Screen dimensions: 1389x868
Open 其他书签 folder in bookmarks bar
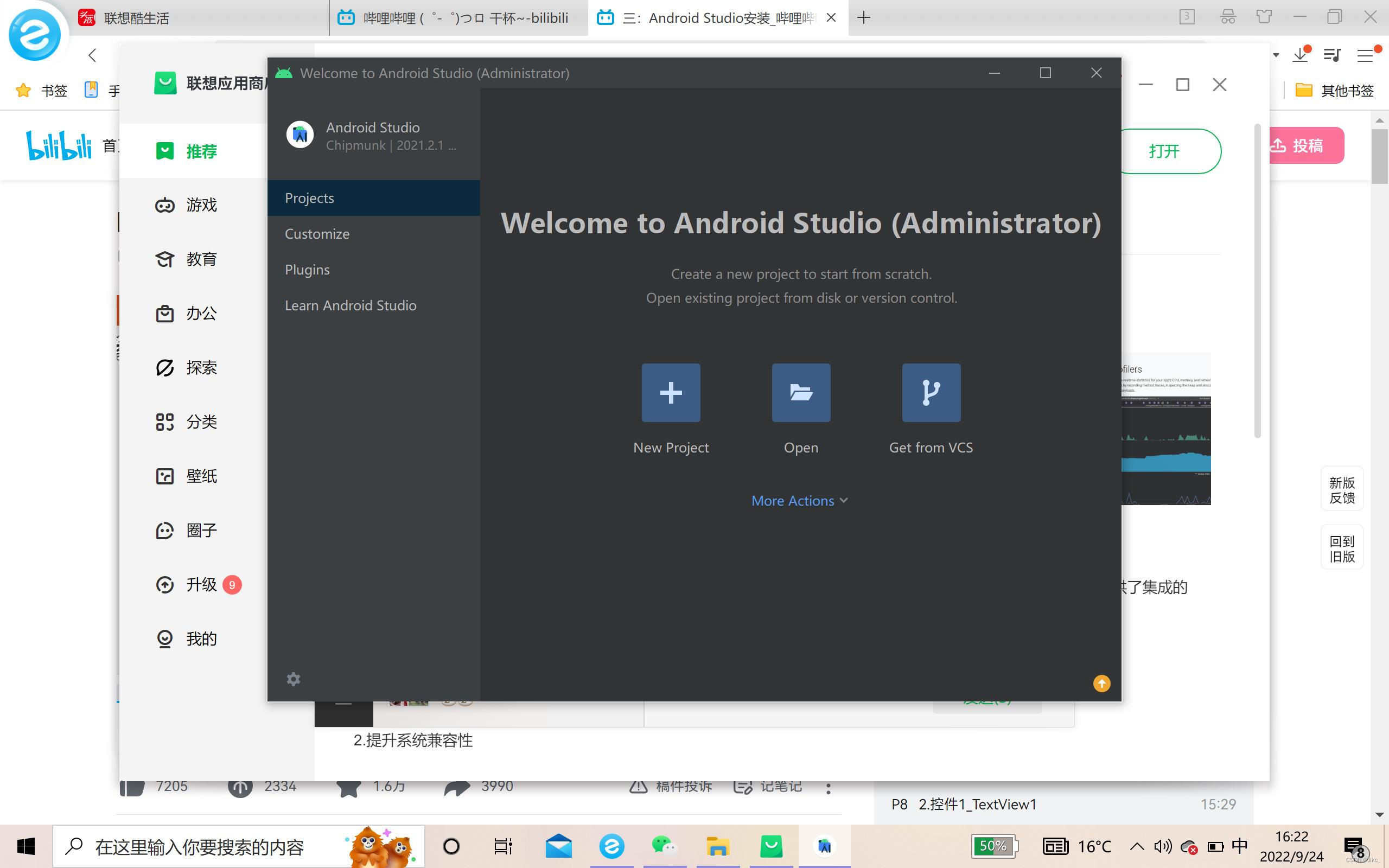click(1335, 90)
